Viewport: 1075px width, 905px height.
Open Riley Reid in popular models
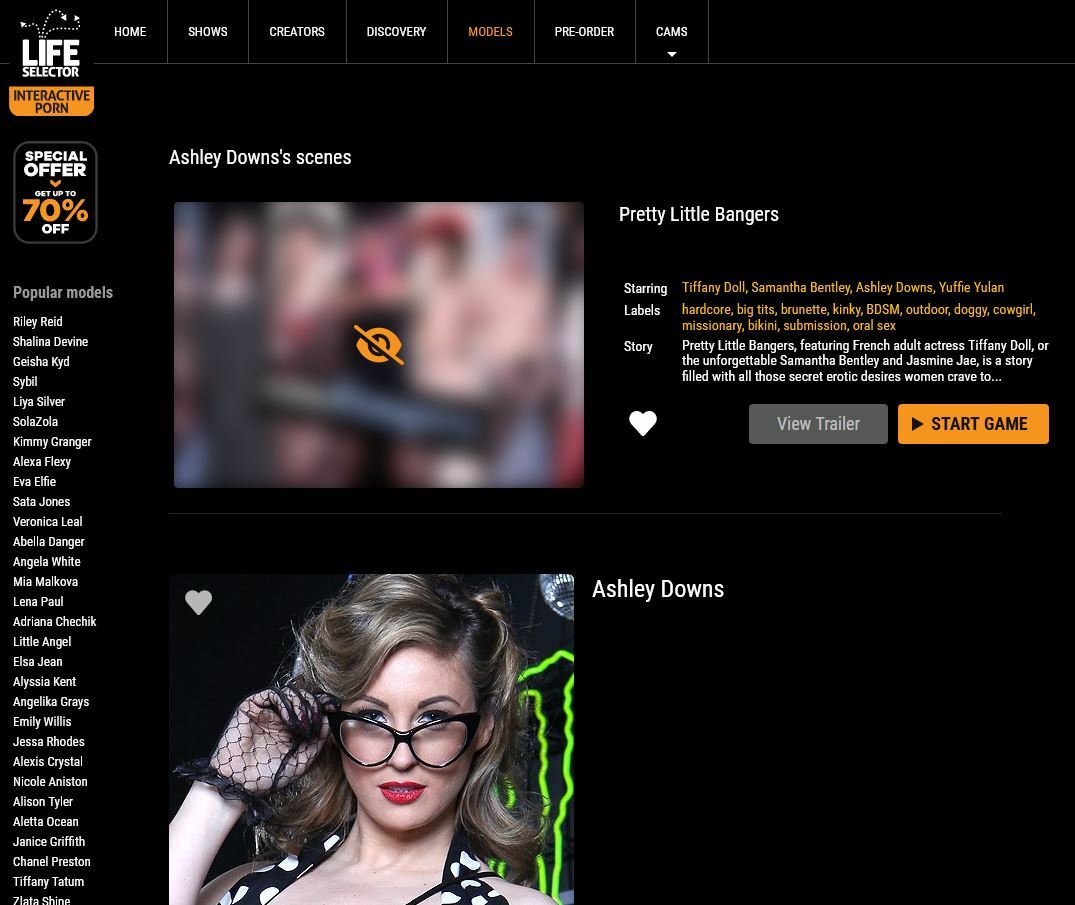coord(38,322)
